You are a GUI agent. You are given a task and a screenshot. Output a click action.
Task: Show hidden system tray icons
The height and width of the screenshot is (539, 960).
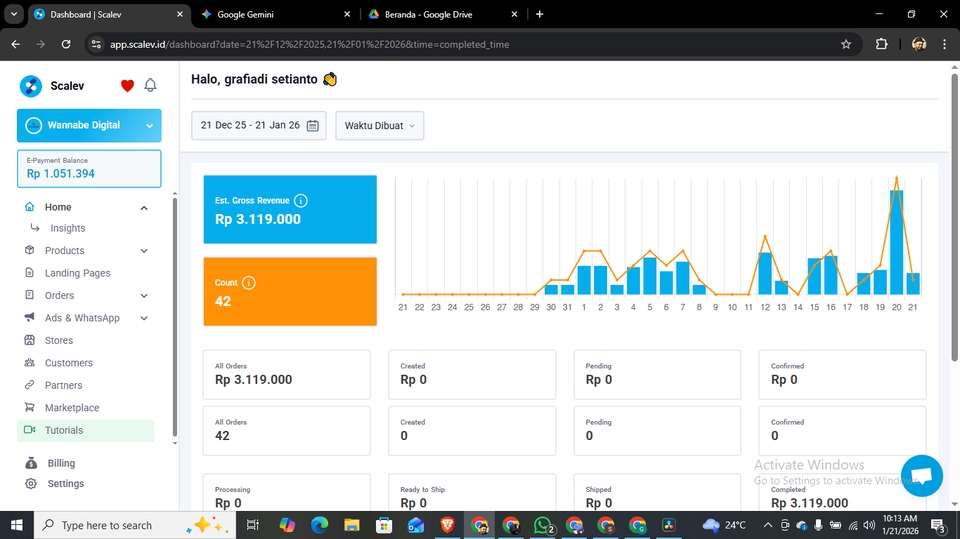click(x=768, y=525)
